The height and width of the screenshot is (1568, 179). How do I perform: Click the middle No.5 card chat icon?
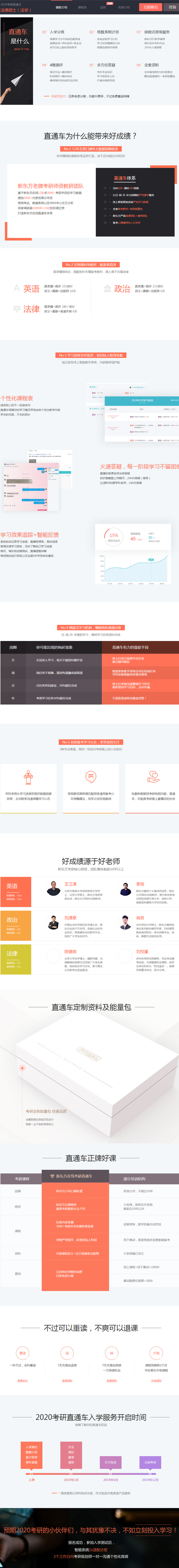(x=90, y=777)
